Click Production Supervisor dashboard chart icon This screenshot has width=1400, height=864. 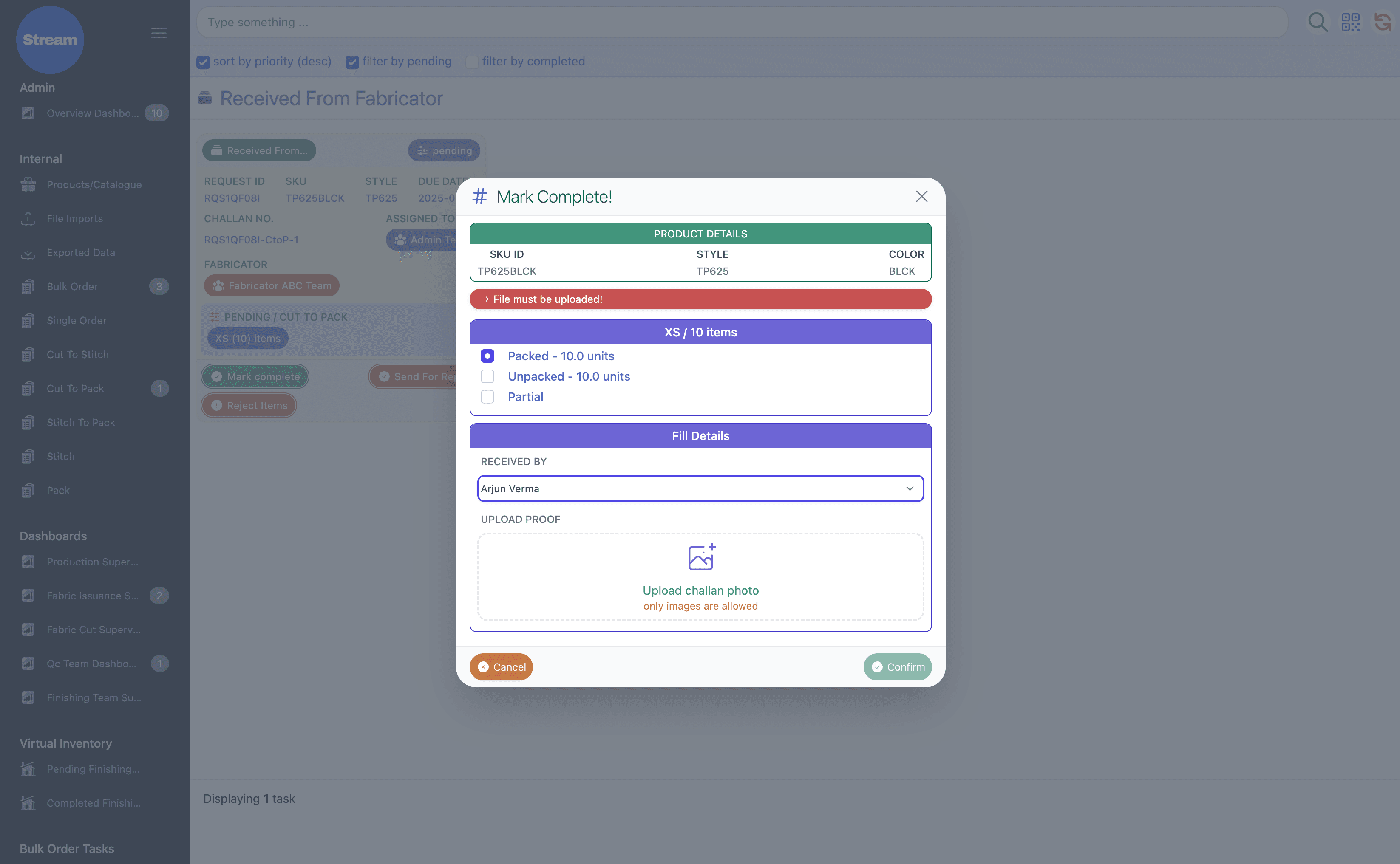click(x=28, y=562)
